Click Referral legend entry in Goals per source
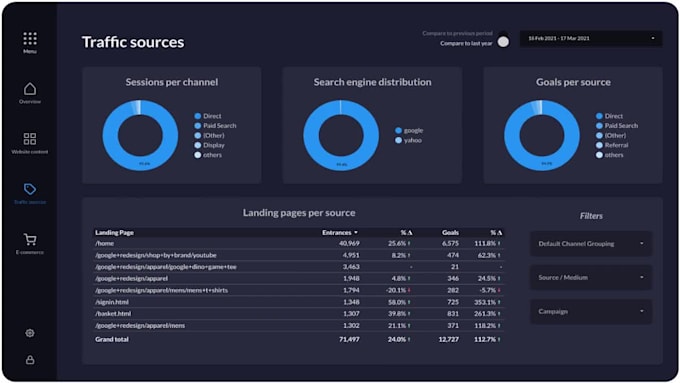This screenshot has width=680, height=383. [x=612, y=145]
